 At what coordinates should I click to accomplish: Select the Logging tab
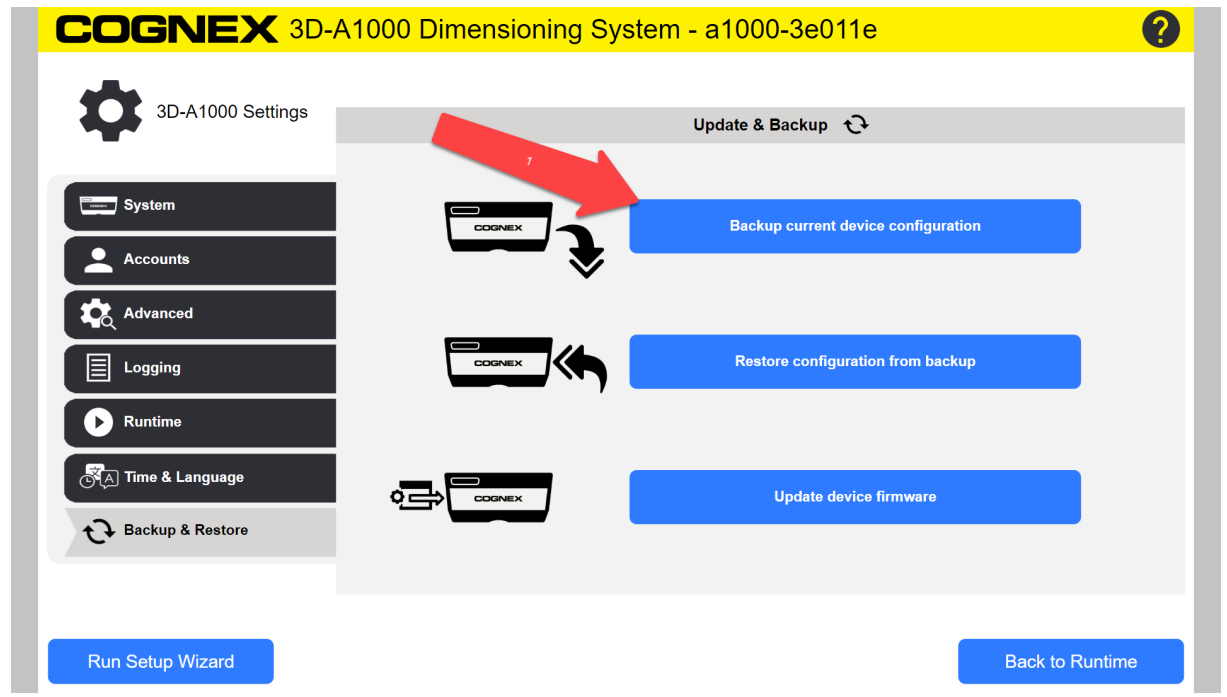tap(200, 368)
